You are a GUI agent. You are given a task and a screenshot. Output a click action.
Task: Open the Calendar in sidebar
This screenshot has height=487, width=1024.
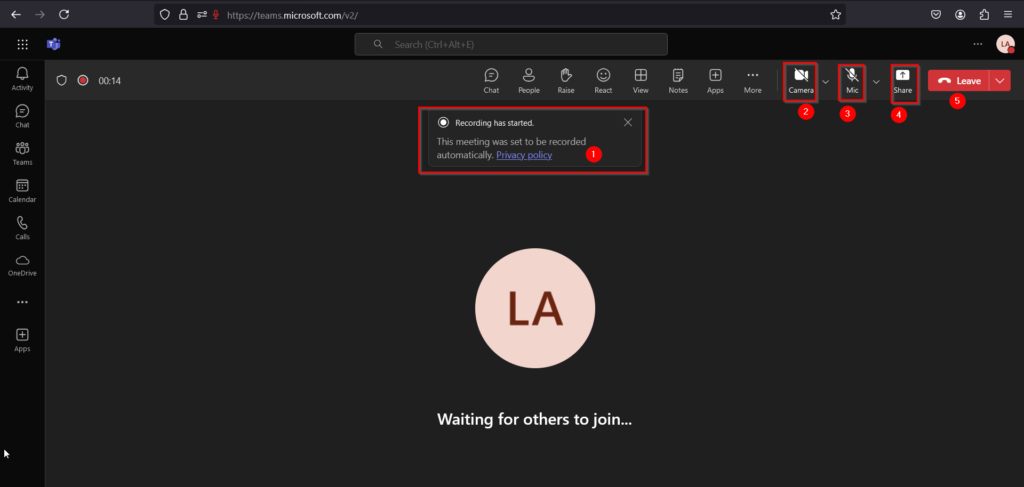pos(22,191)
